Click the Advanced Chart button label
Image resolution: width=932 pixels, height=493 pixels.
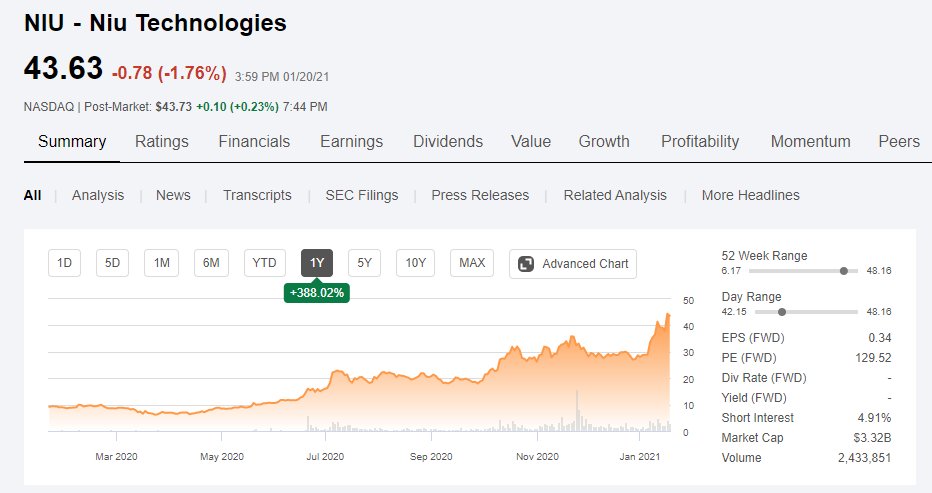point(585,264)
